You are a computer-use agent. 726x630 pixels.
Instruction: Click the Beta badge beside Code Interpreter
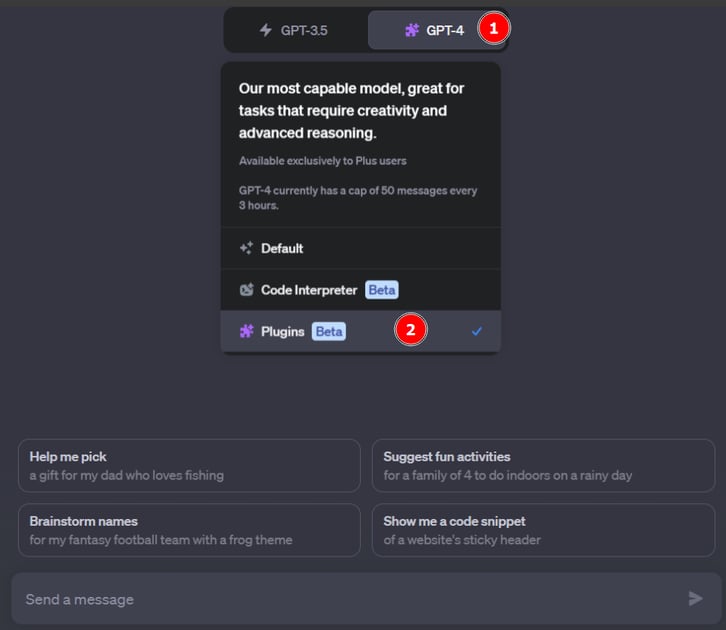point(382,290)
